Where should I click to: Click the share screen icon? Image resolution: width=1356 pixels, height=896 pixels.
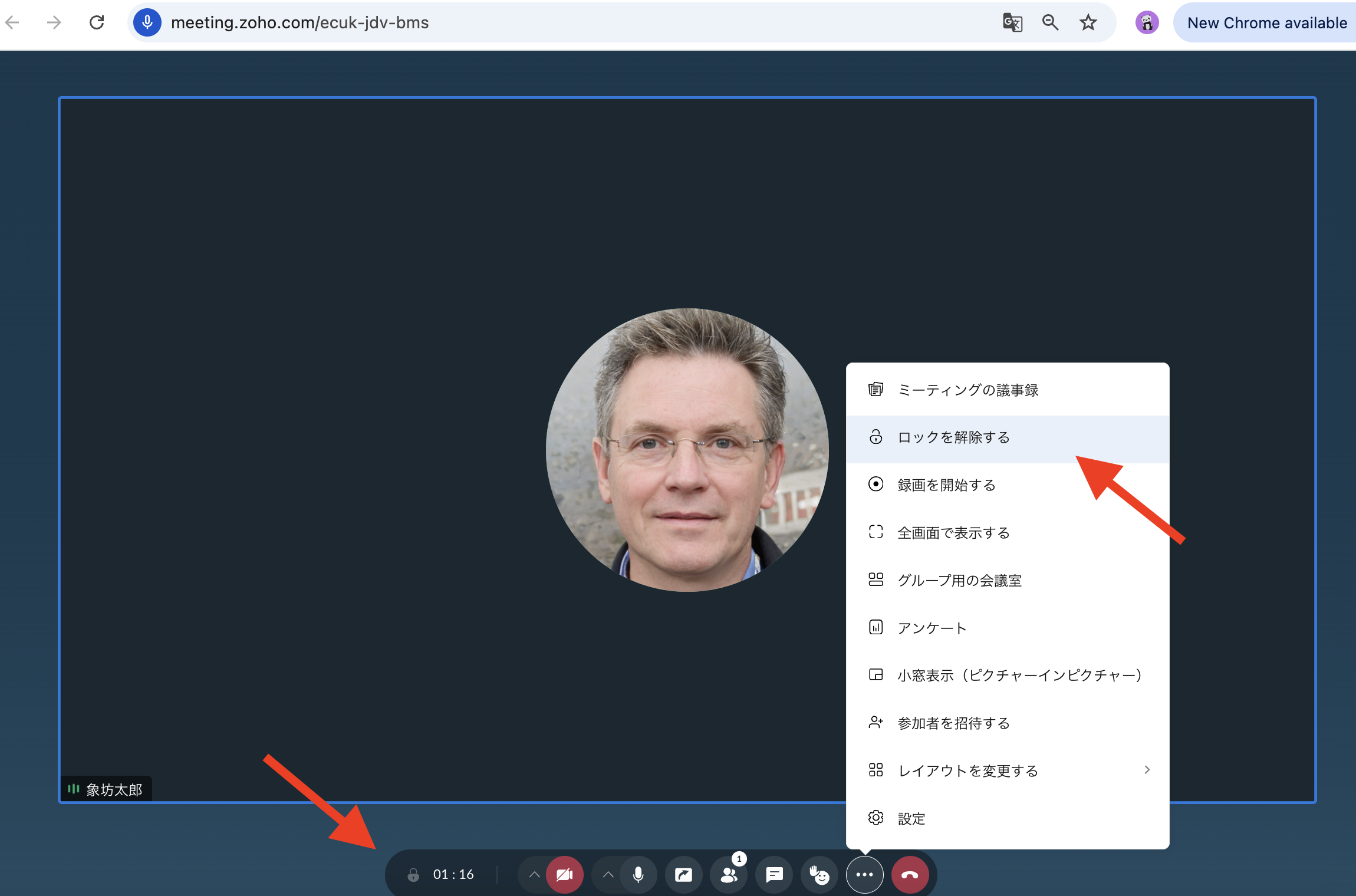click(683, 875)
